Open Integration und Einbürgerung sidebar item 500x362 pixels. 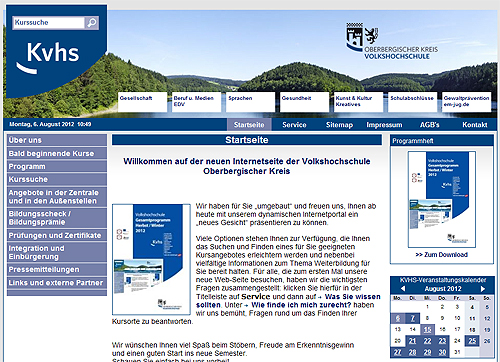point(57,252)
